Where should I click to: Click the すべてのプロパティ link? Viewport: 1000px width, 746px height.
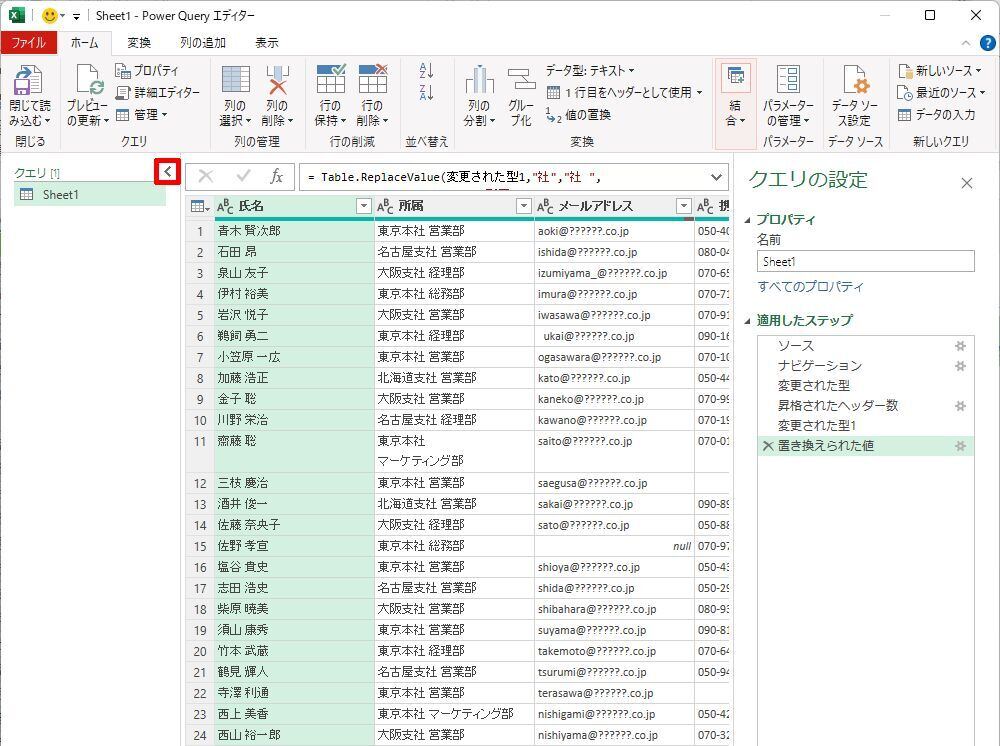810,287
